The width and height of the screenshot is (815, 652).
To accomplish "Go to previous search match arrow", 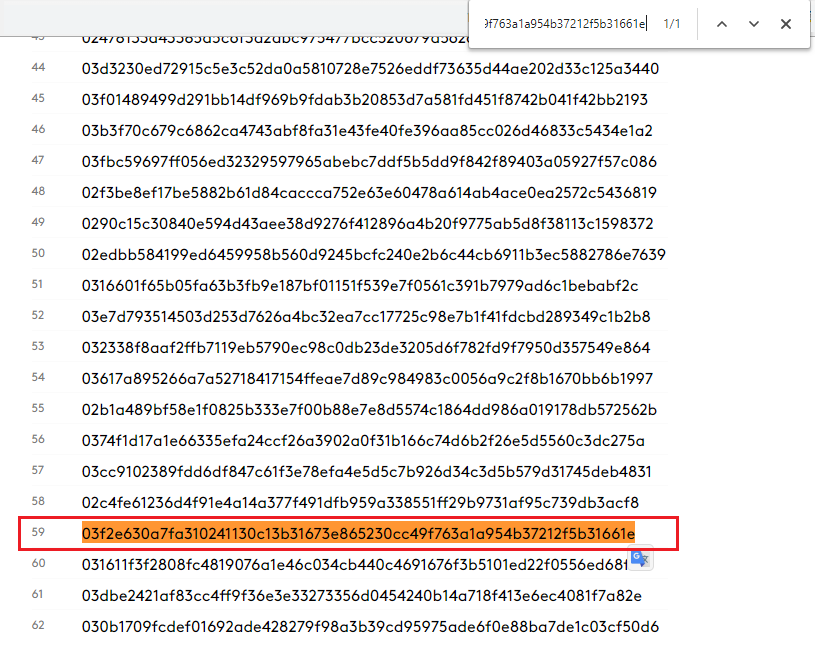I will [x=722, y=24].
